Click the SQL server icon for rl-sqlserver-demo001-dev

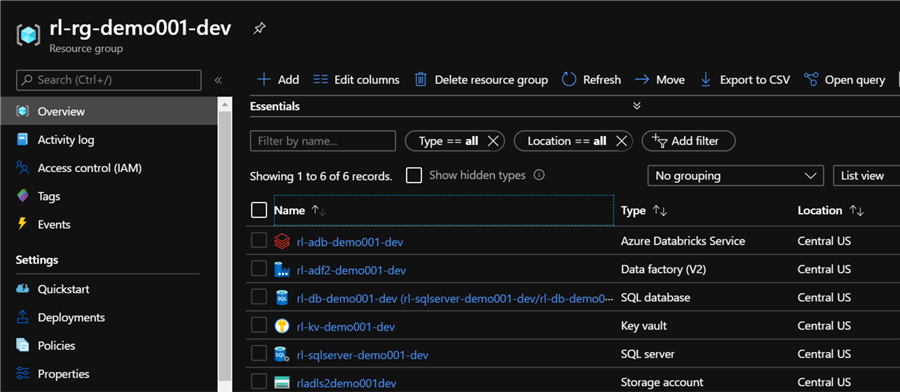point(281,355)
